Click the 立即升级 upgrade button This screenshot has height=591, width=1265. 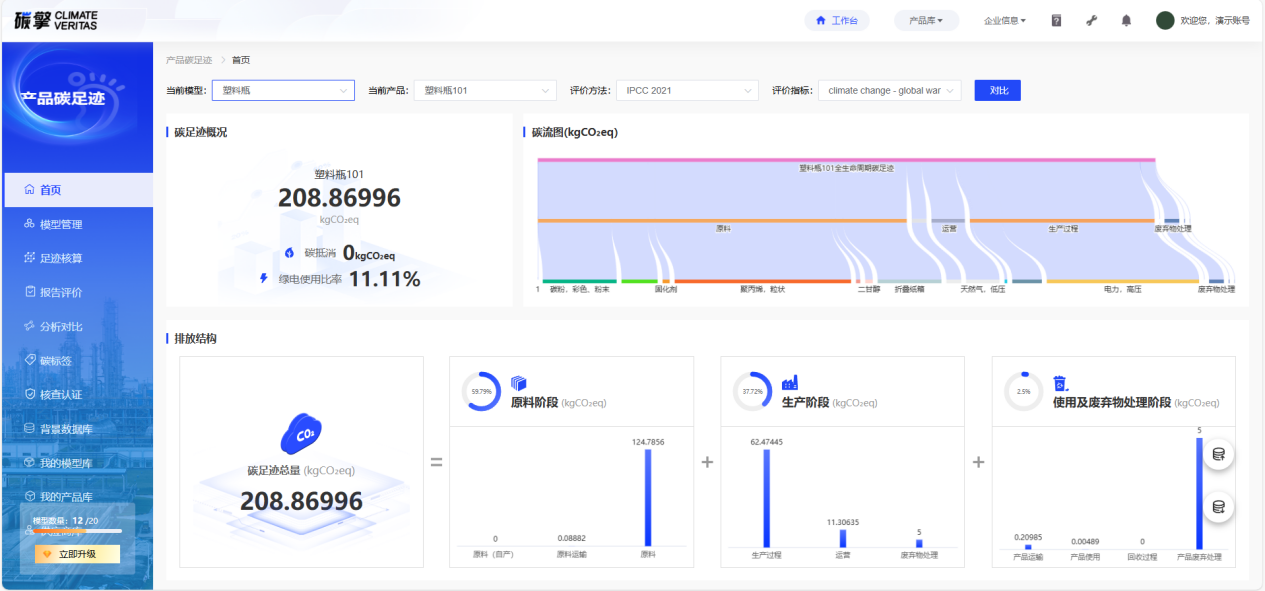(77, 554)
